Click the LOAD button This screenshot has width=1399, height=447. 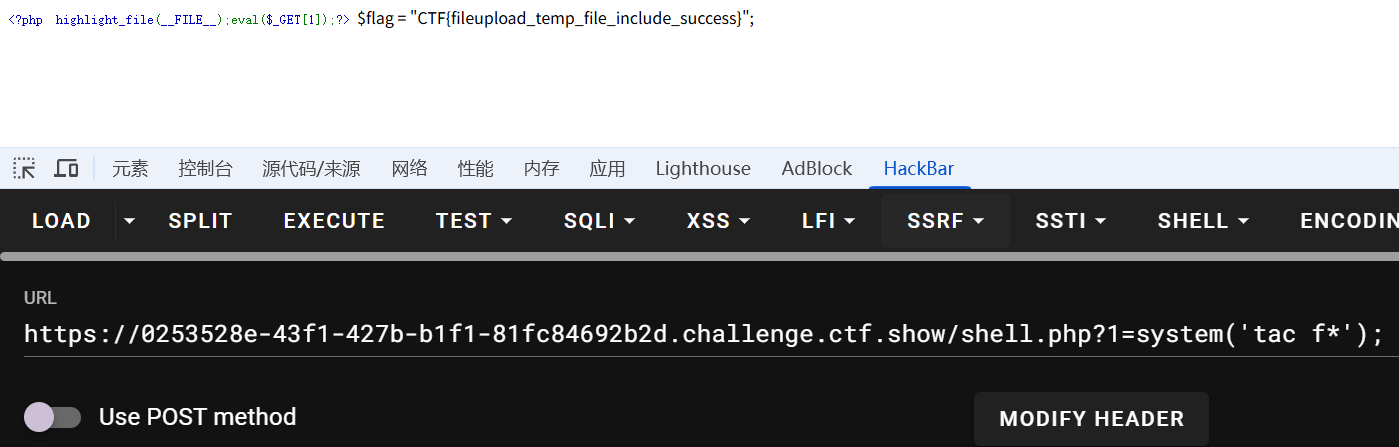[61, 221]
